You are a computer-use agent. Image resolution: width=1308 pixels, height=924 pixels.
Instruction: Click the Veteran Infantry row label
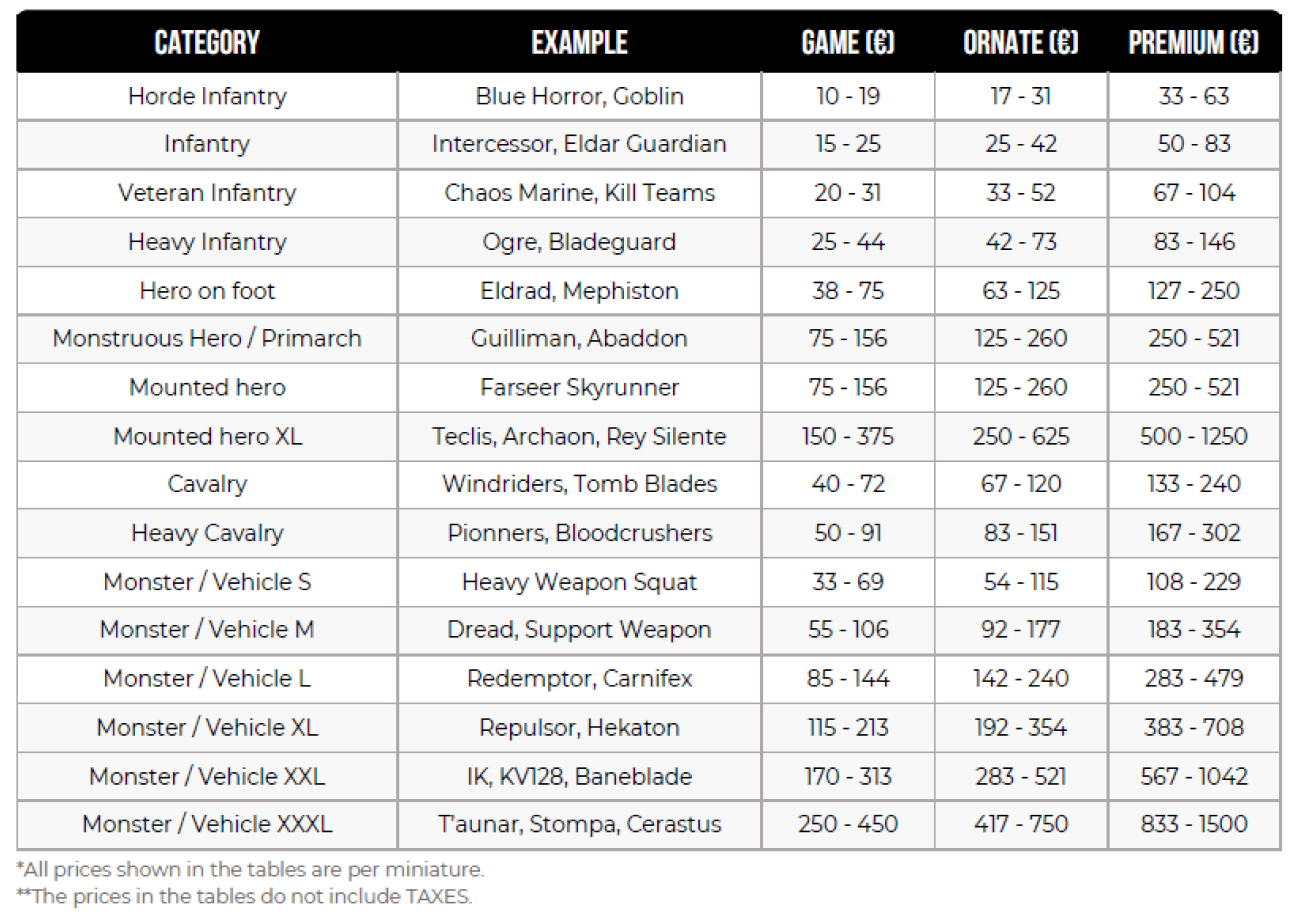207,193
